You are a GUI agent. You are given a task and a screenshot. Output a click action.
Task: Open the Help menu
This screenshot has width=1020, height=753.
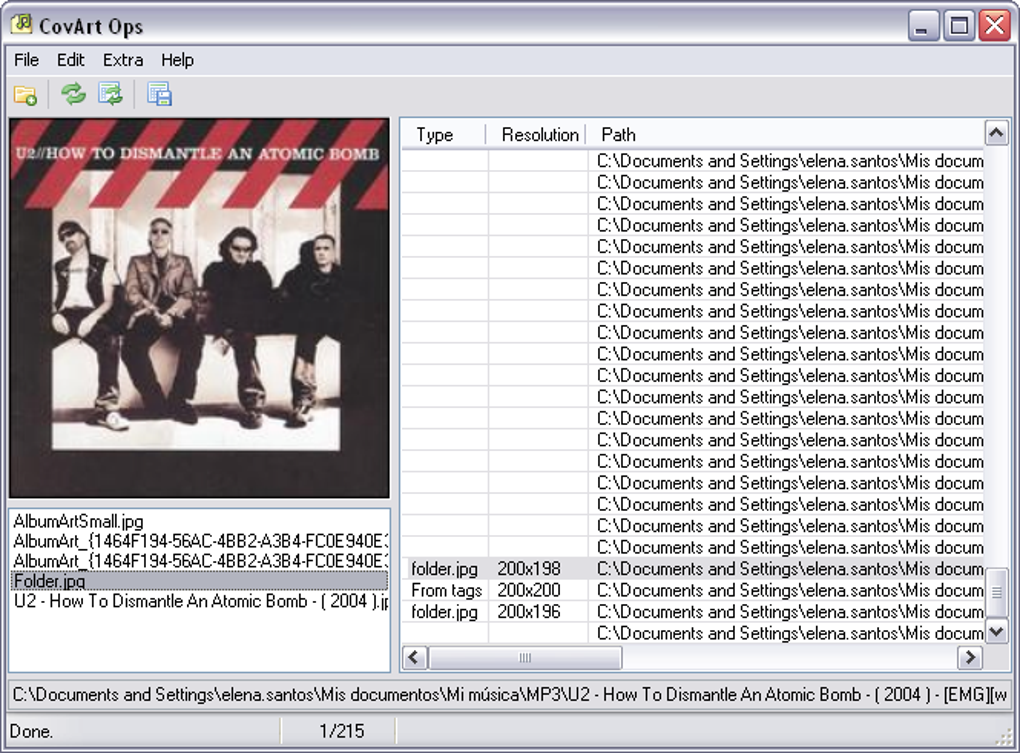click(x=178, y=60)
